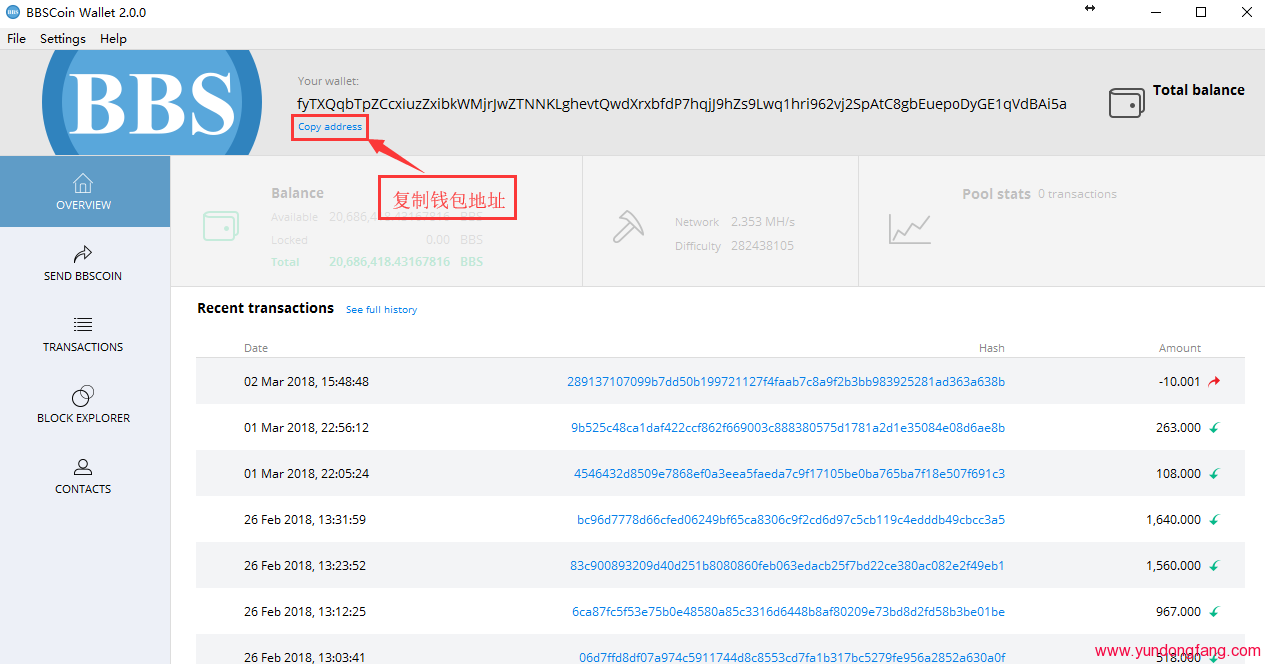Click the Copy address link
The height and width of the screenshot is (664, 1265).
pyautogui.click(x=330, y=127)
